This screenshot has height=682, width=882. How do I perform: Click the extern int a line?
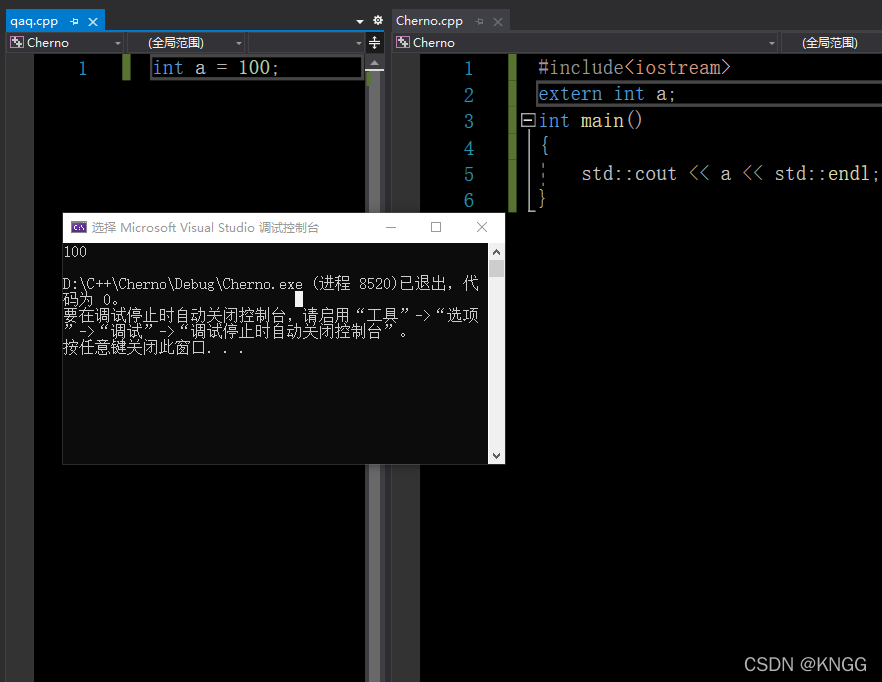(x=606, y=94)
